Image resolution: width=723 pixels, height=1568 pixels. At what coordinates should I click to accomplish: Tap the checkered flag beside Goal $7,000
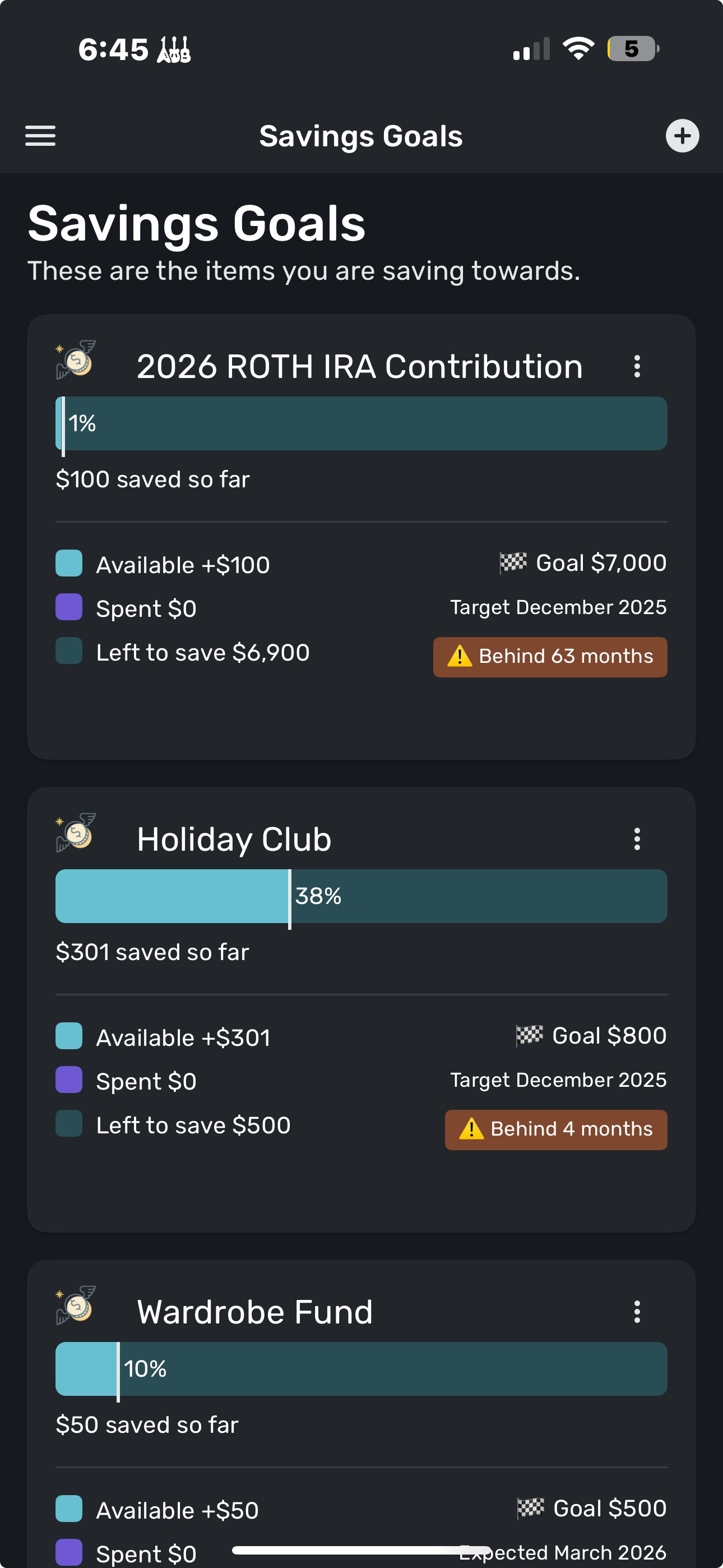pos(512,562)
